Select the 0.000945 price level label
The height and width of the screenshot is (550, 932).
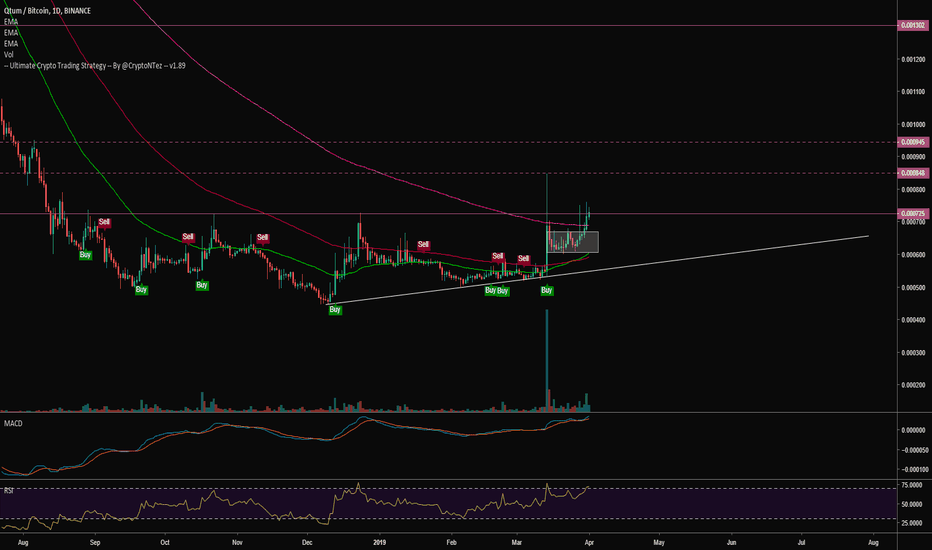(912, 142)
